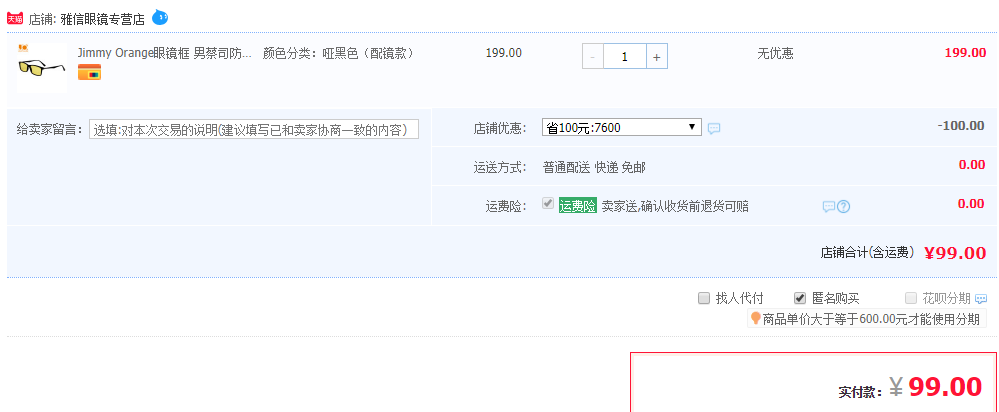Toggle the 花呗分期 checkbox
999x412 pixels.
(x=911, y=298)
